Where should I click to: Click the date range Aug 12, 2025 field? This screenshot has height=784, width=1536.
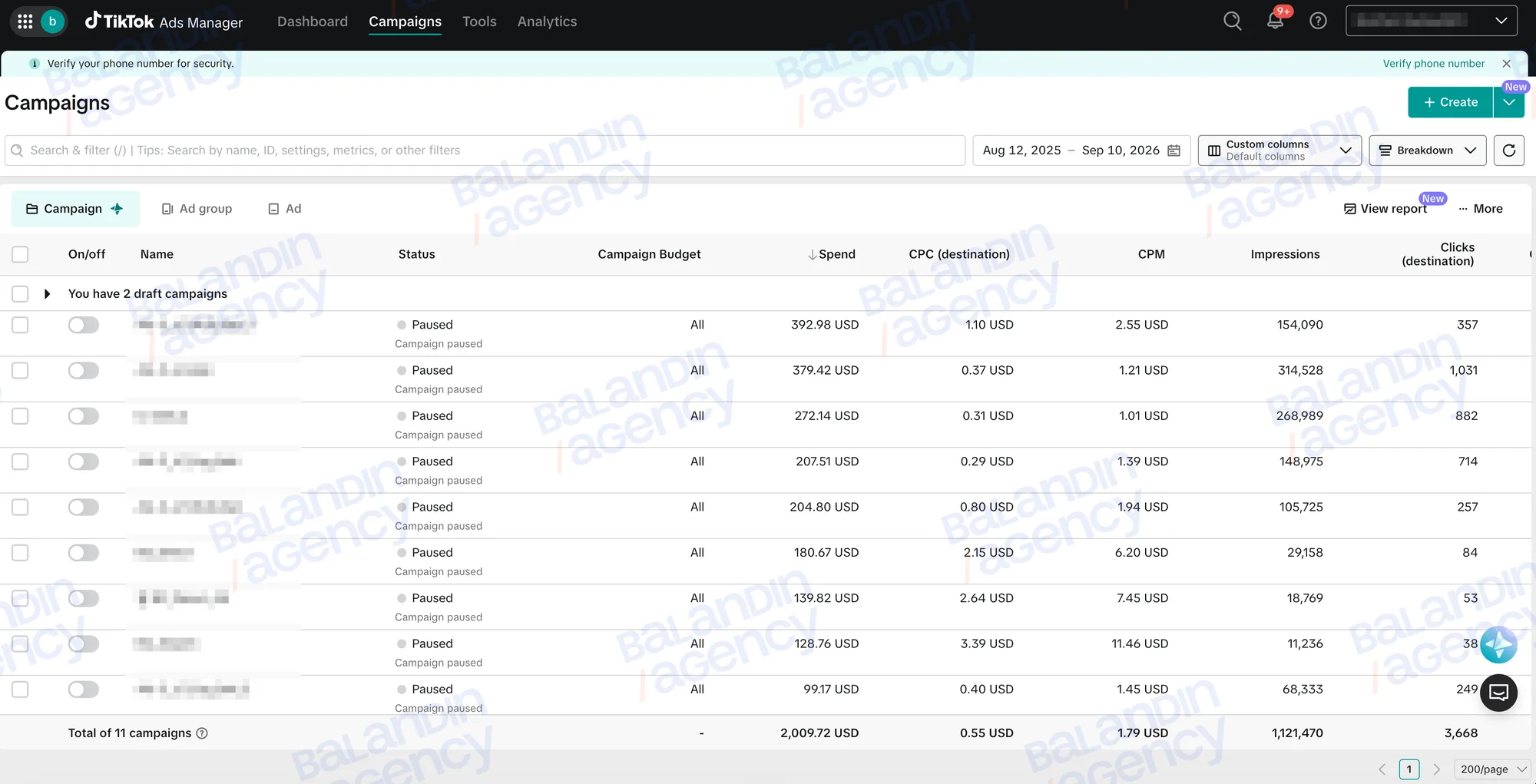pyautogui.click(x=1081, y=151)
